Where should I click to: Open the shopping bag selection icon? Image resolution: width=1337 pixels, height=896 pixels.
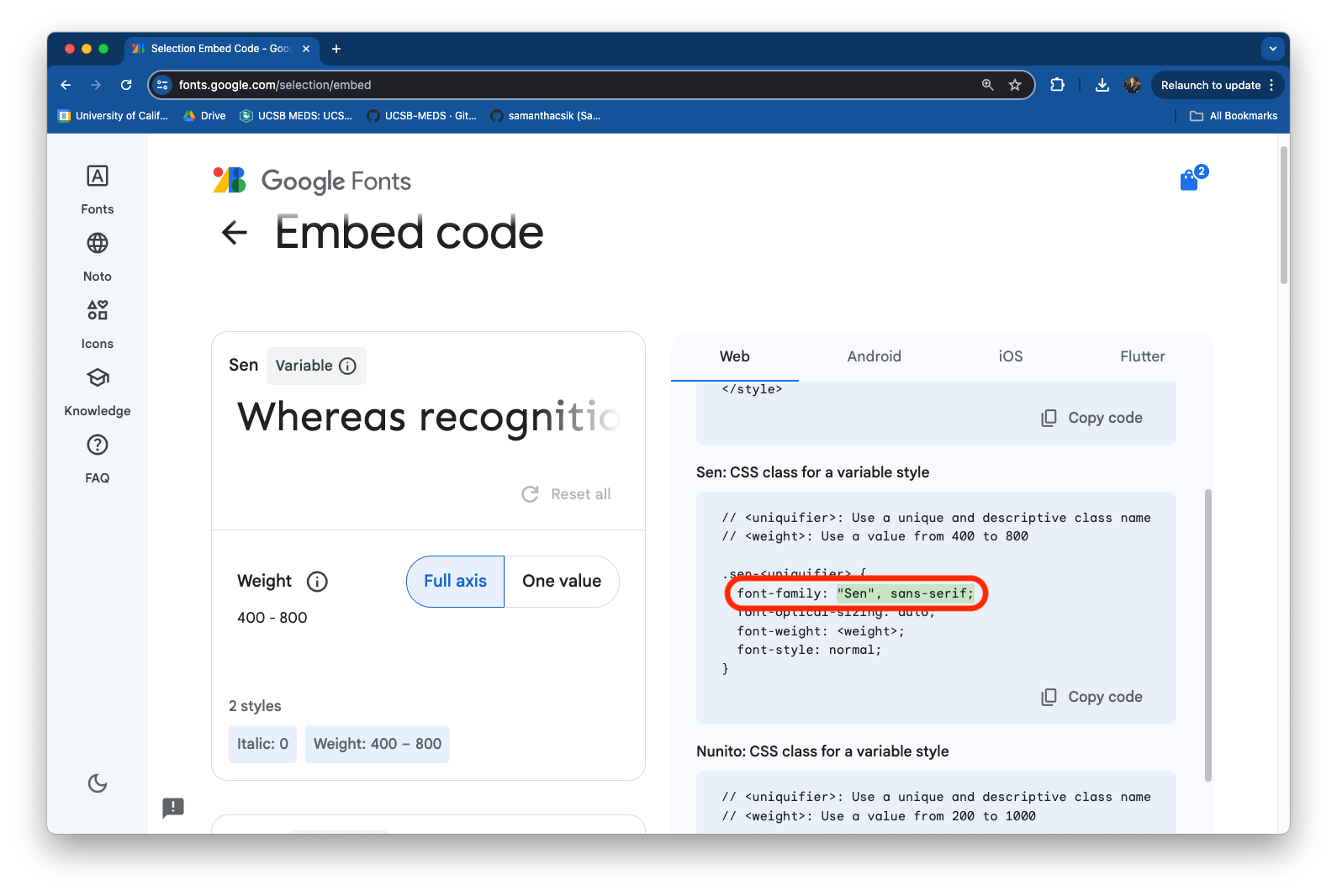click(1190, 179)
